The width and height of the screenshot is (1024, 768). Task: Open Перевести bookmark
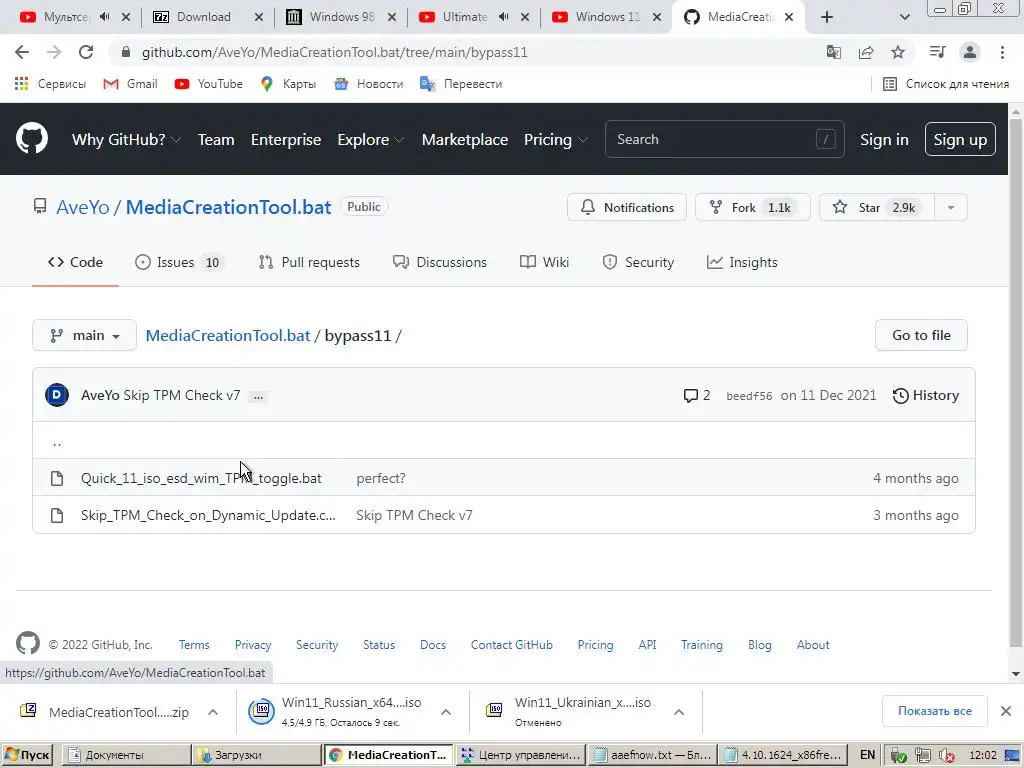461,84
